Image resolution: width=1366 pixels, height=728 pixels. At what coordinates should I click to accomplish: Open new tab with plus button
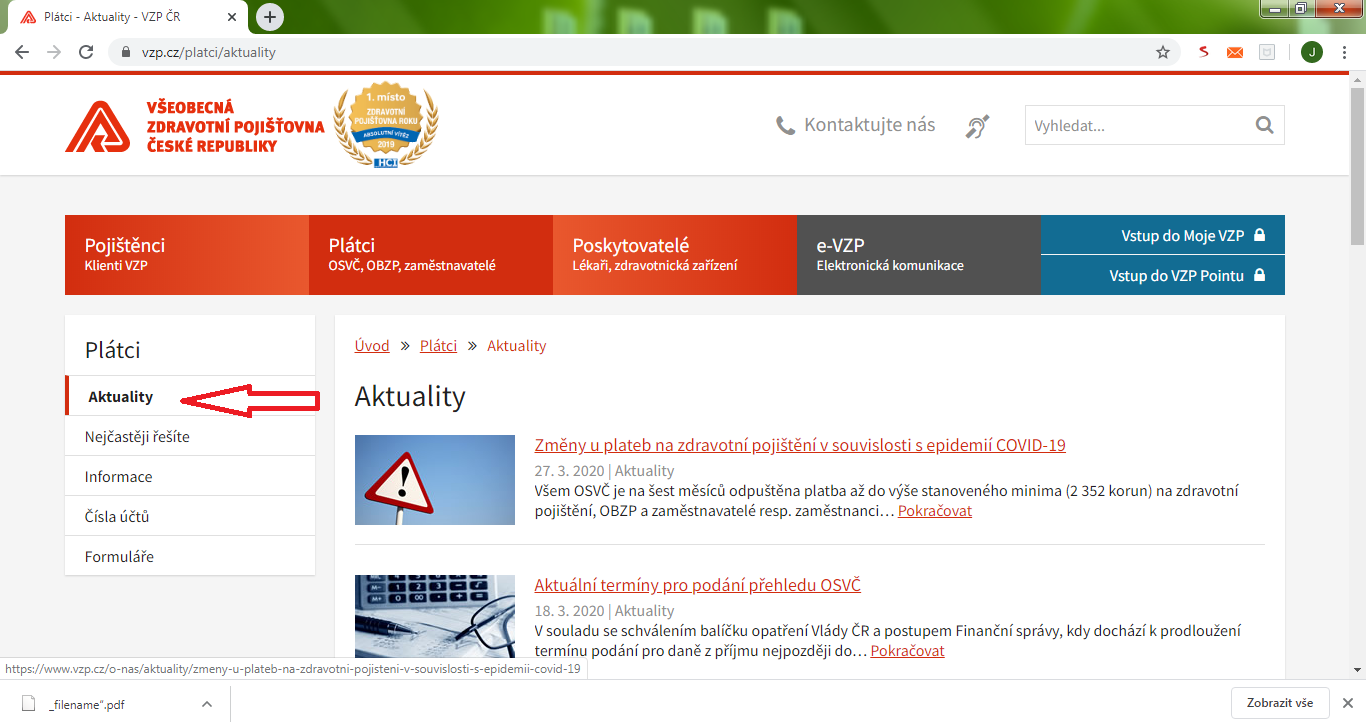[270, 17]
